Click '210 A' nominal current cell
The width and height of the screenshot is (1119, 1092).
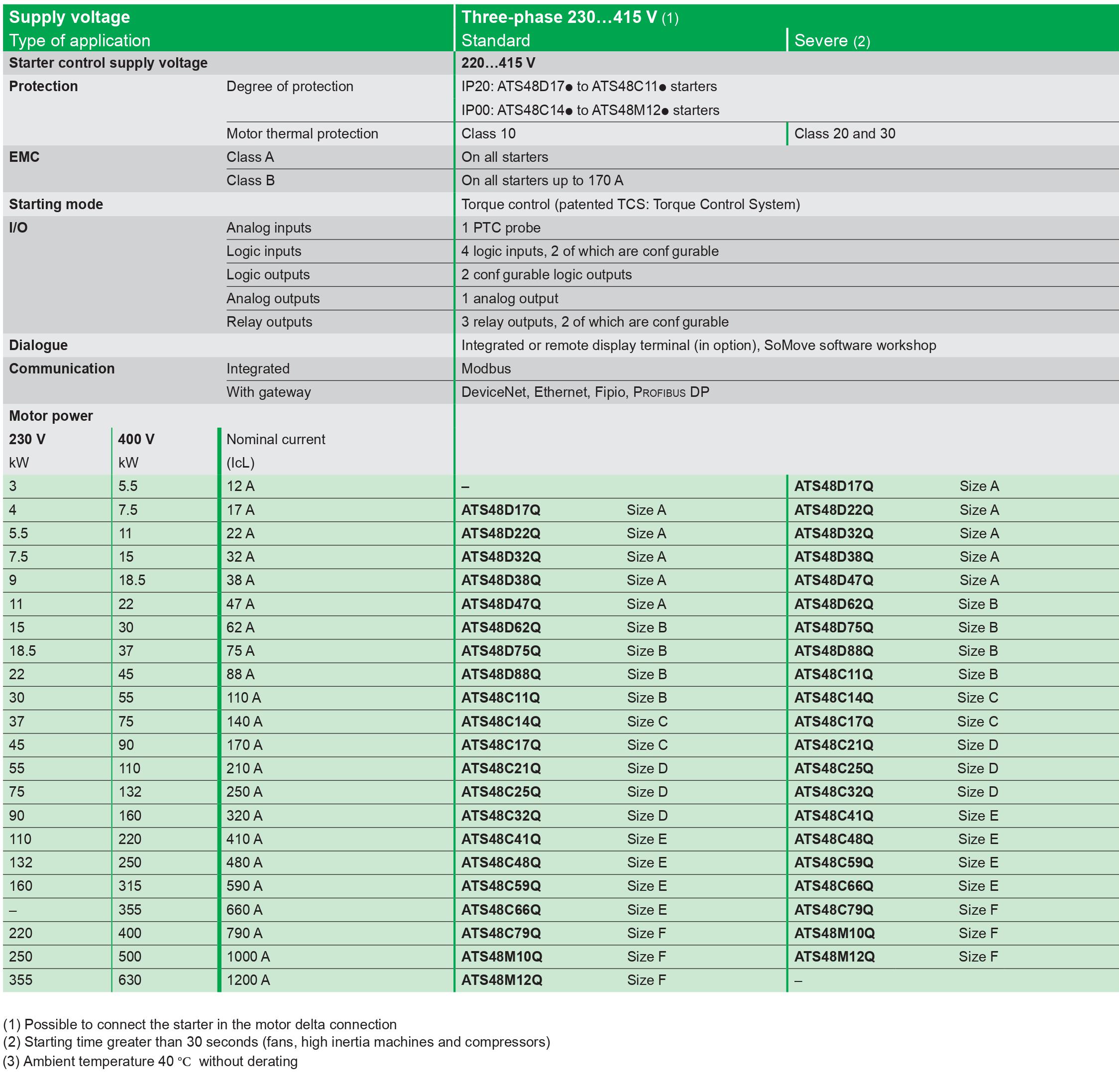coord(244,768)
